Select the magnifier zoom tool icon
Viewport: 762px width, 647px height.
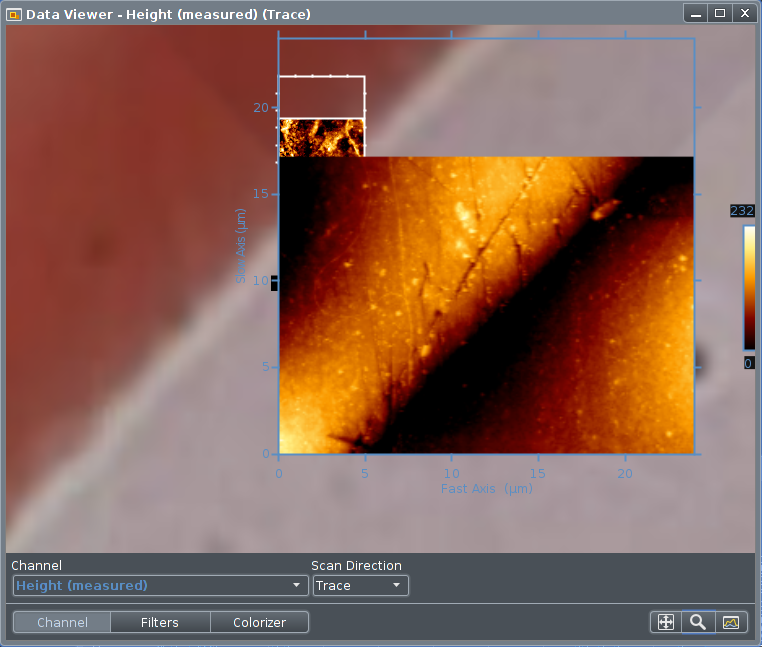click(698, 622)
